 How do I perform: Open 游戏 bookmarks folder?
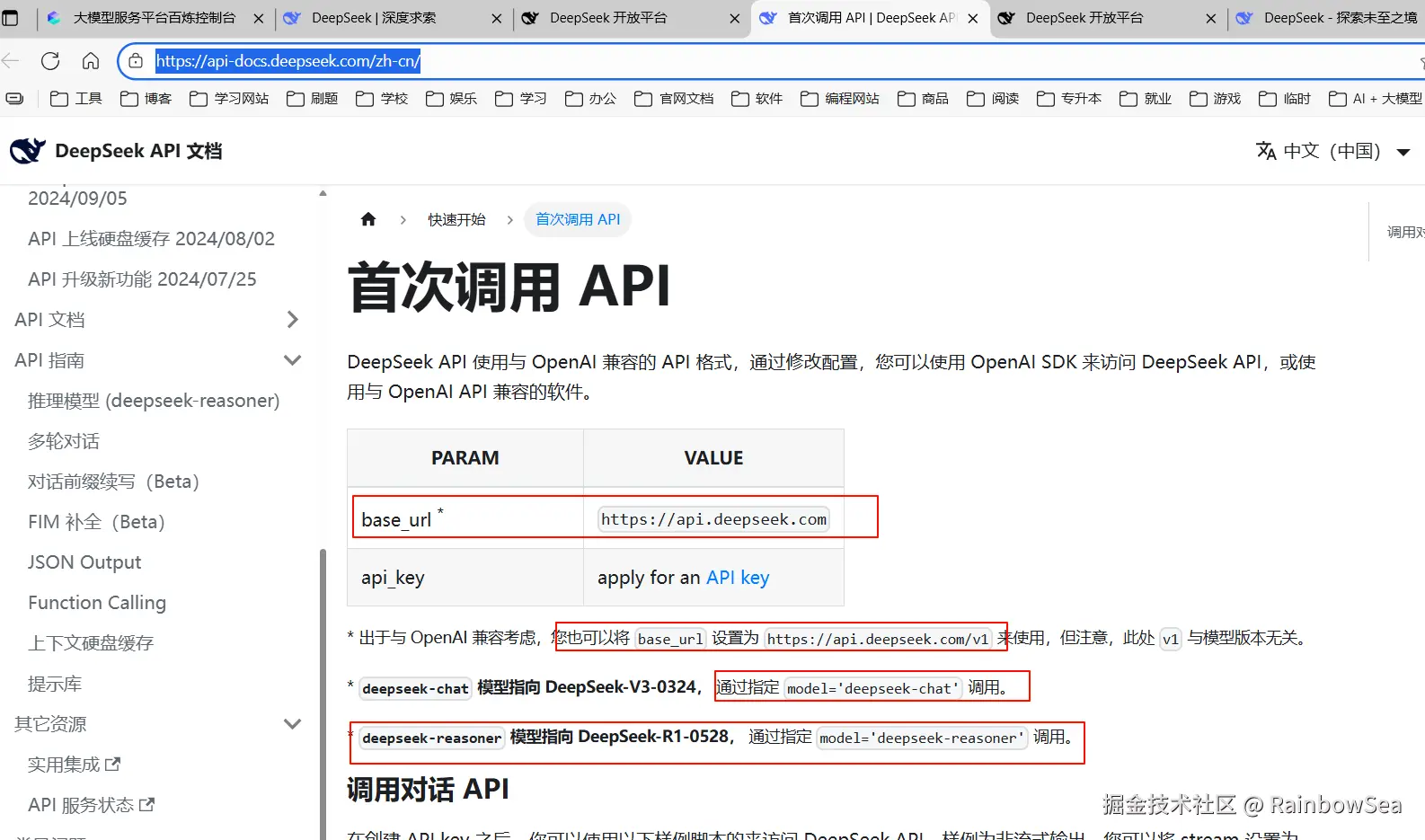pos(1215,99)
